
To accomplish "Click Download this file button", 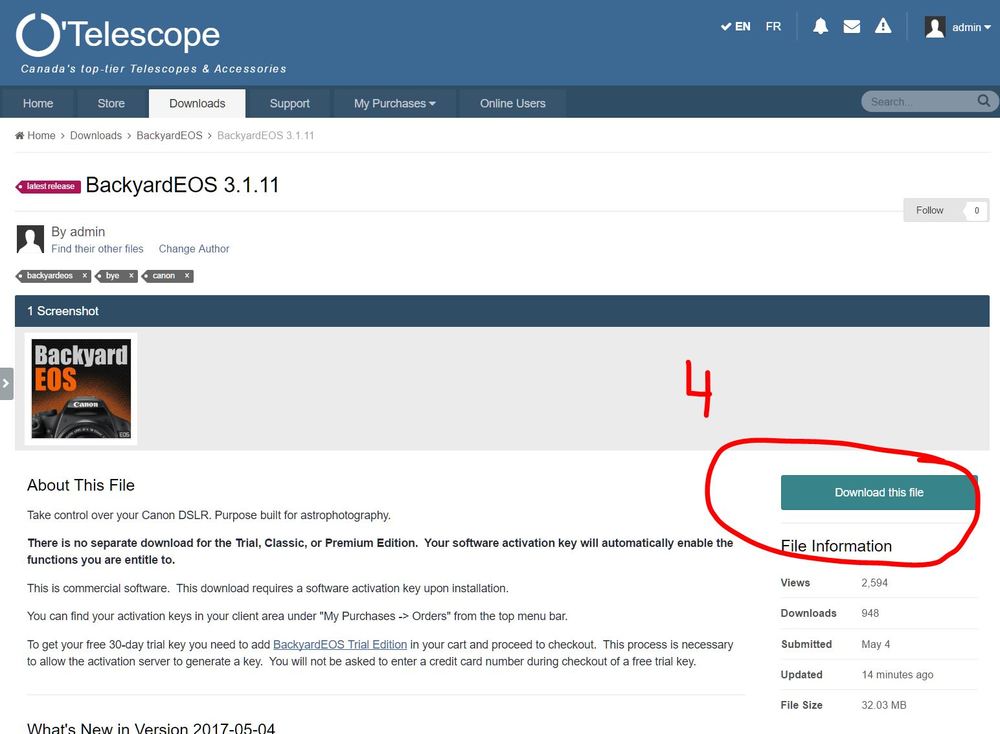I will point(879,492).
